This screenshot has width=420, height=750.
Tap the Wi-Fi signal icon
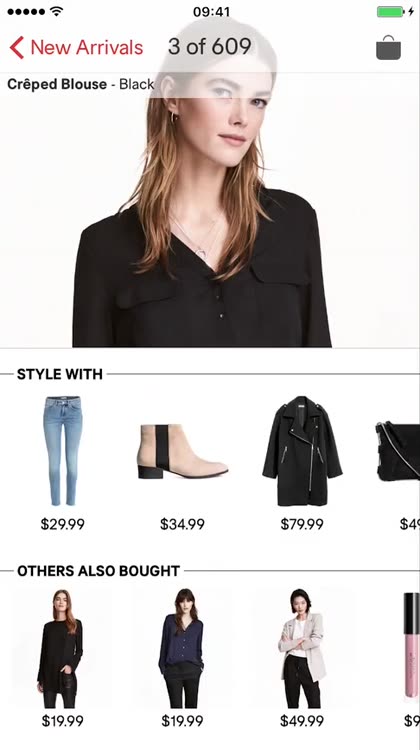(x=56, y=11)
